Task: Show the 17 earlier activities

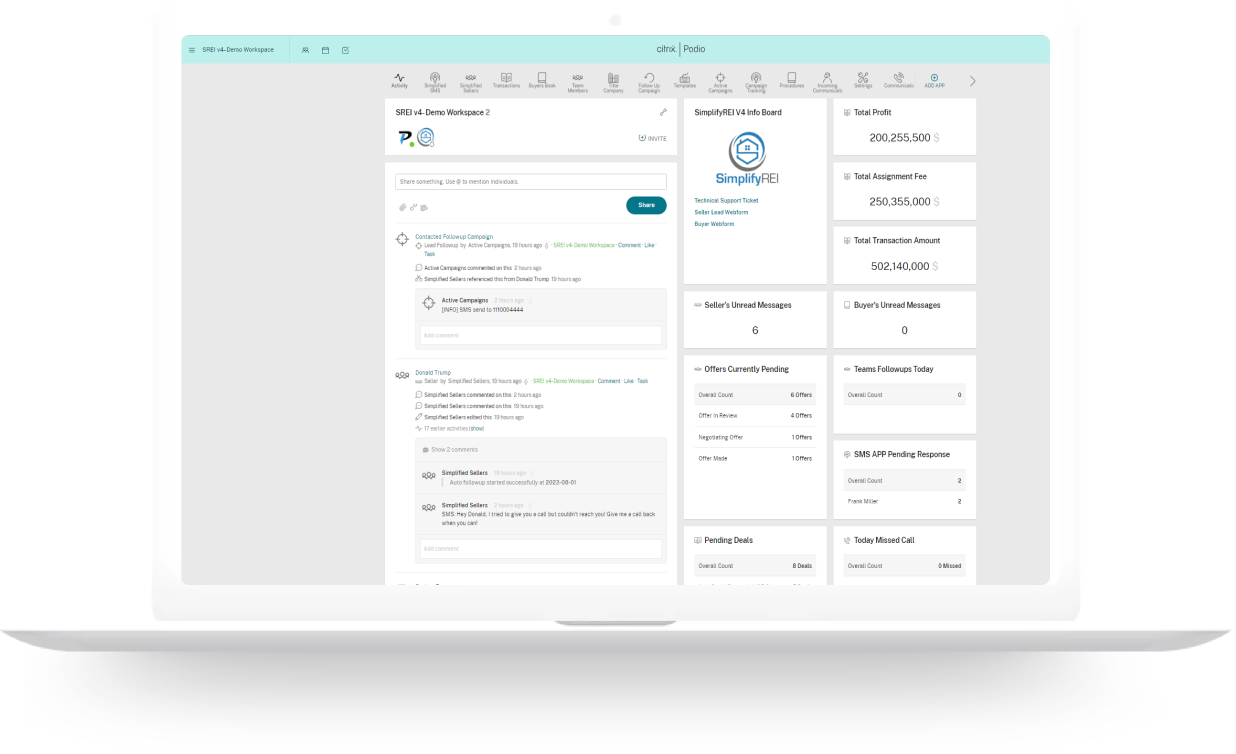Action: coord(477,428)
